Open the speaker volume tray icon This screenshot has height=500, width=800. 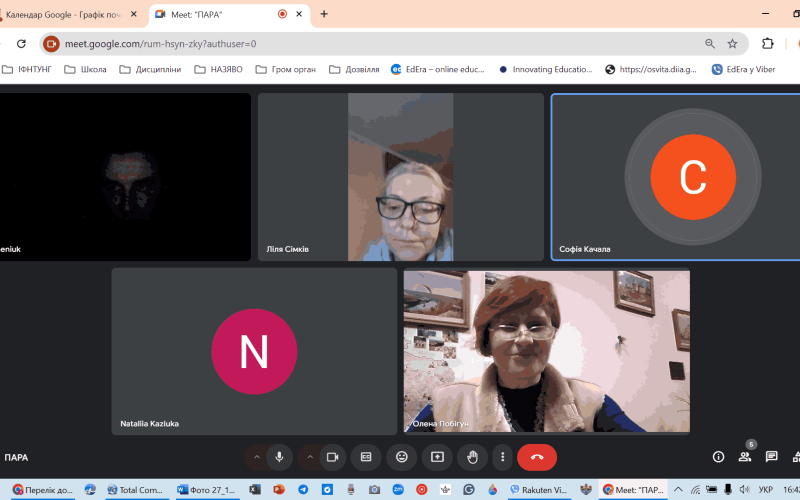(x=744, y=490)
